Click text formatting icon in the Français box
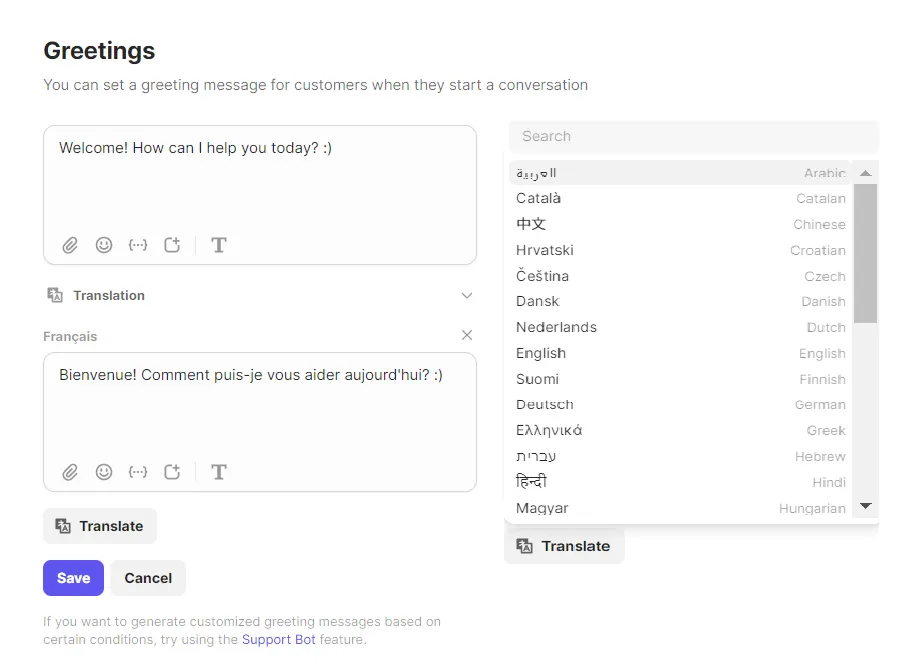The height and width of the screenshot is (672, 904). [219, 472]
